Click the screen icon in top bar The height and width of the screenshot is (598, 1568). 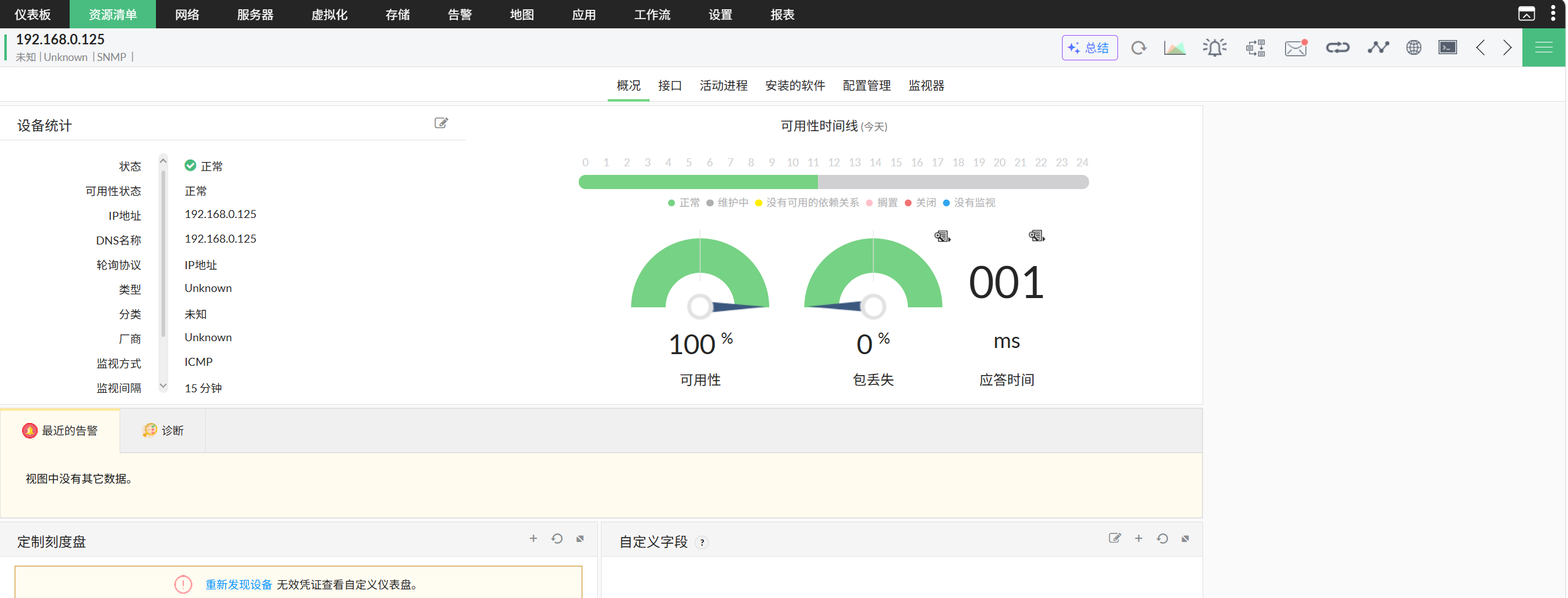[x=1526, y=14]
